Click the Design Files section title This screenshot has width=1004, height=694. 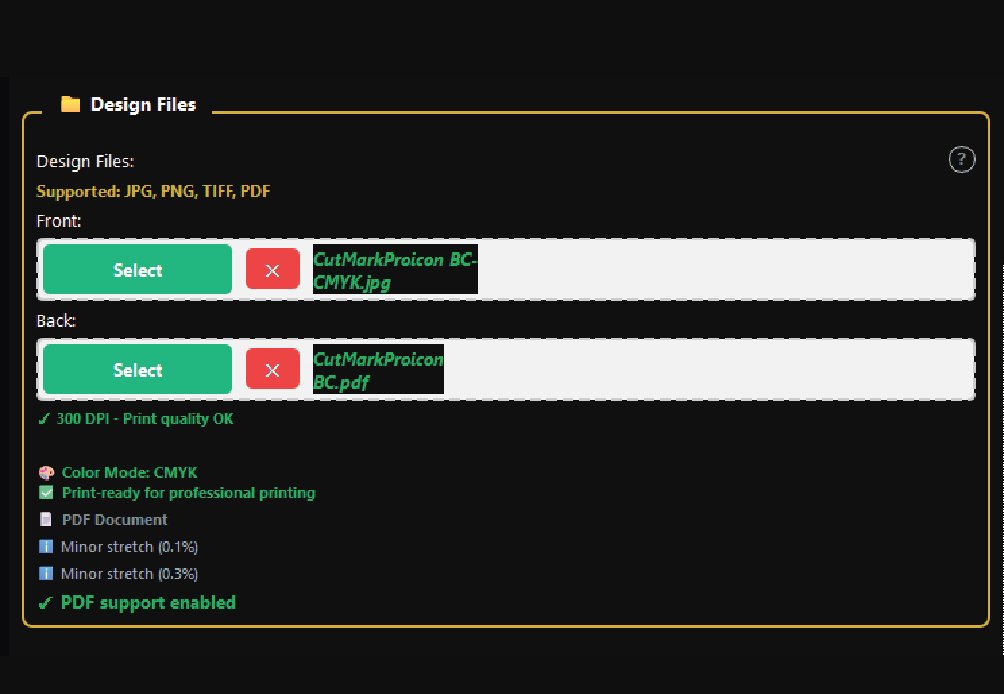(143, 104)
